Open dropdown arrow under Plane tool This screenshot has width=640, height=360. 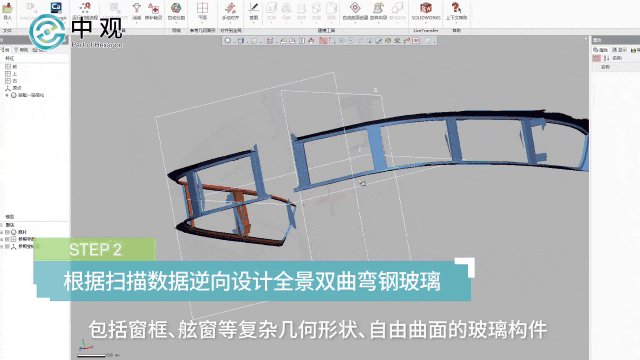click(202, 22)
